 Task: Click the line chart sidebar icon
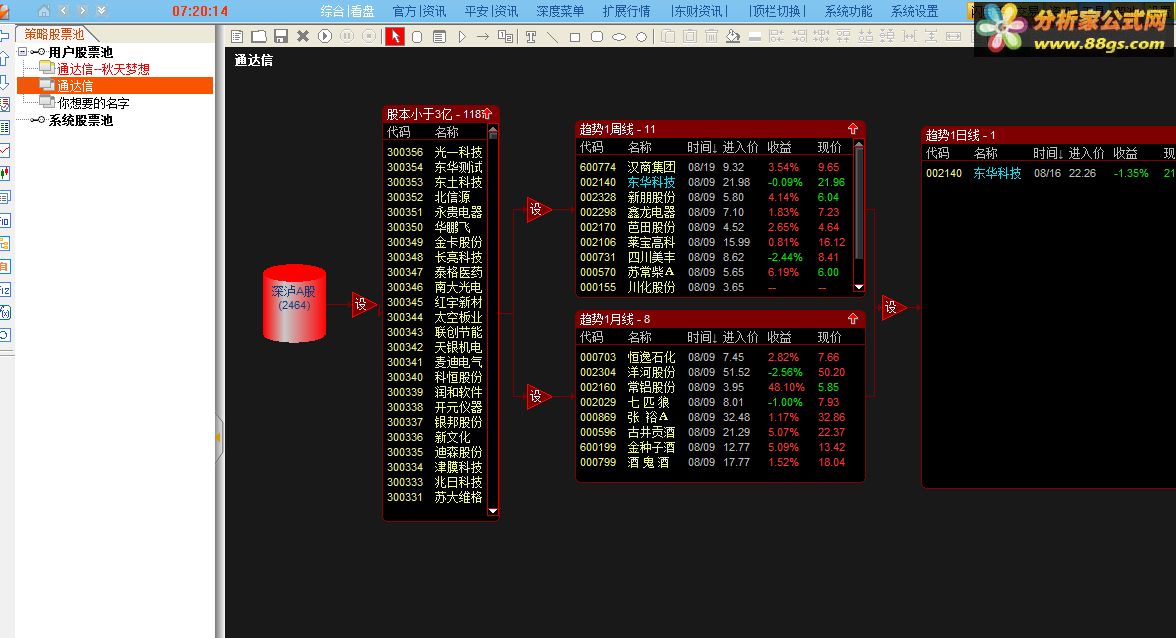click(x=4, y=151)
